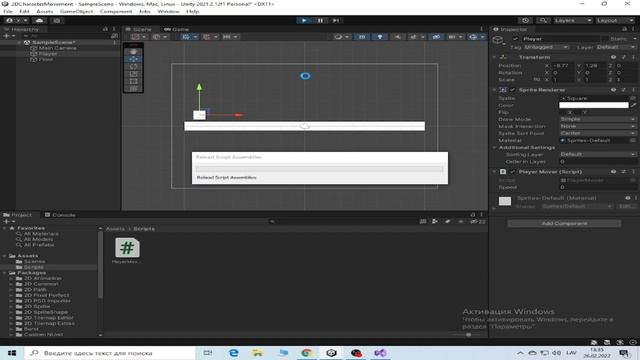Select All Materials in Favorites
640x360 pixels.
(x=41, y=234)
